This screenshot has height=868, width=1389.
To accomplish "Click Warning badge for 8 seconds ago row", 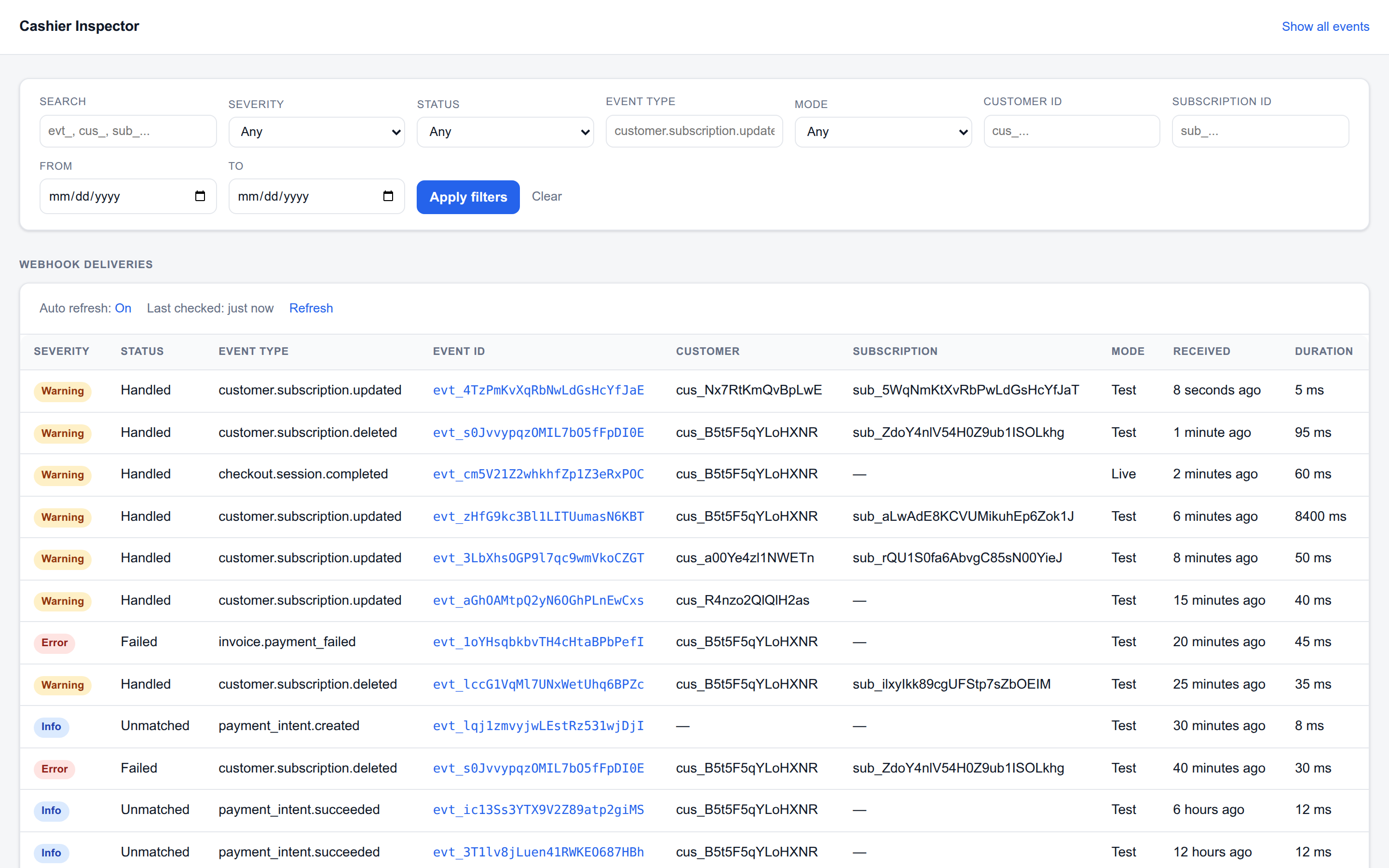I will pos(63,391).
